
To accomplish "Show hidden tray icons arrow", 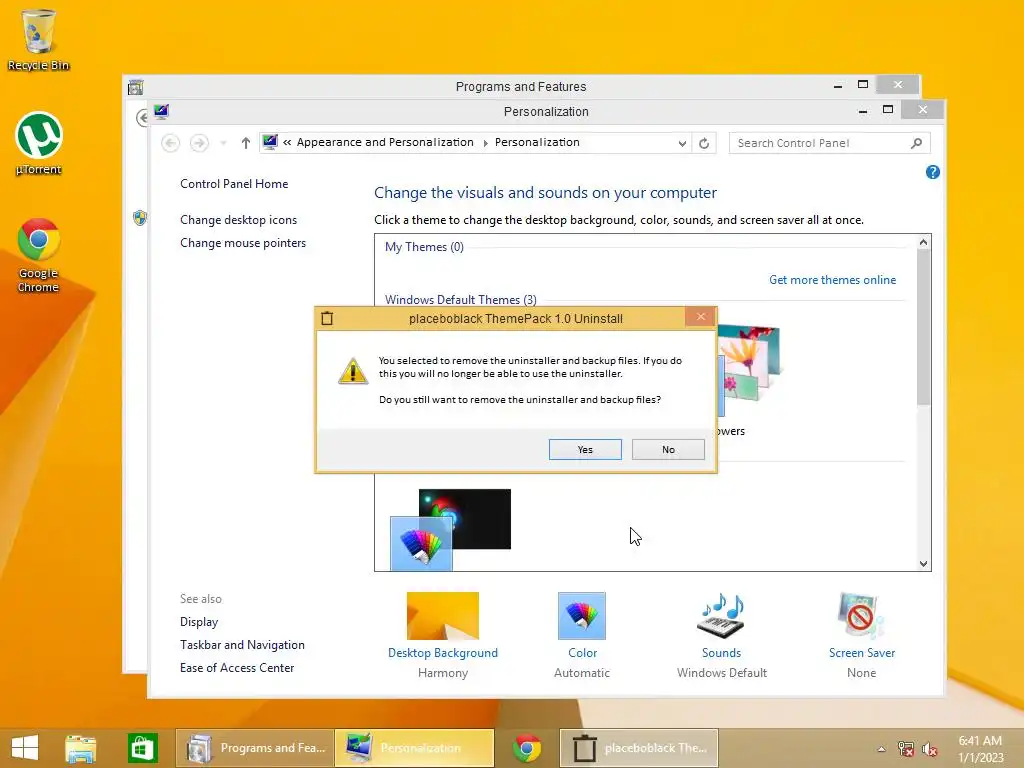I will tap(881, 749).
